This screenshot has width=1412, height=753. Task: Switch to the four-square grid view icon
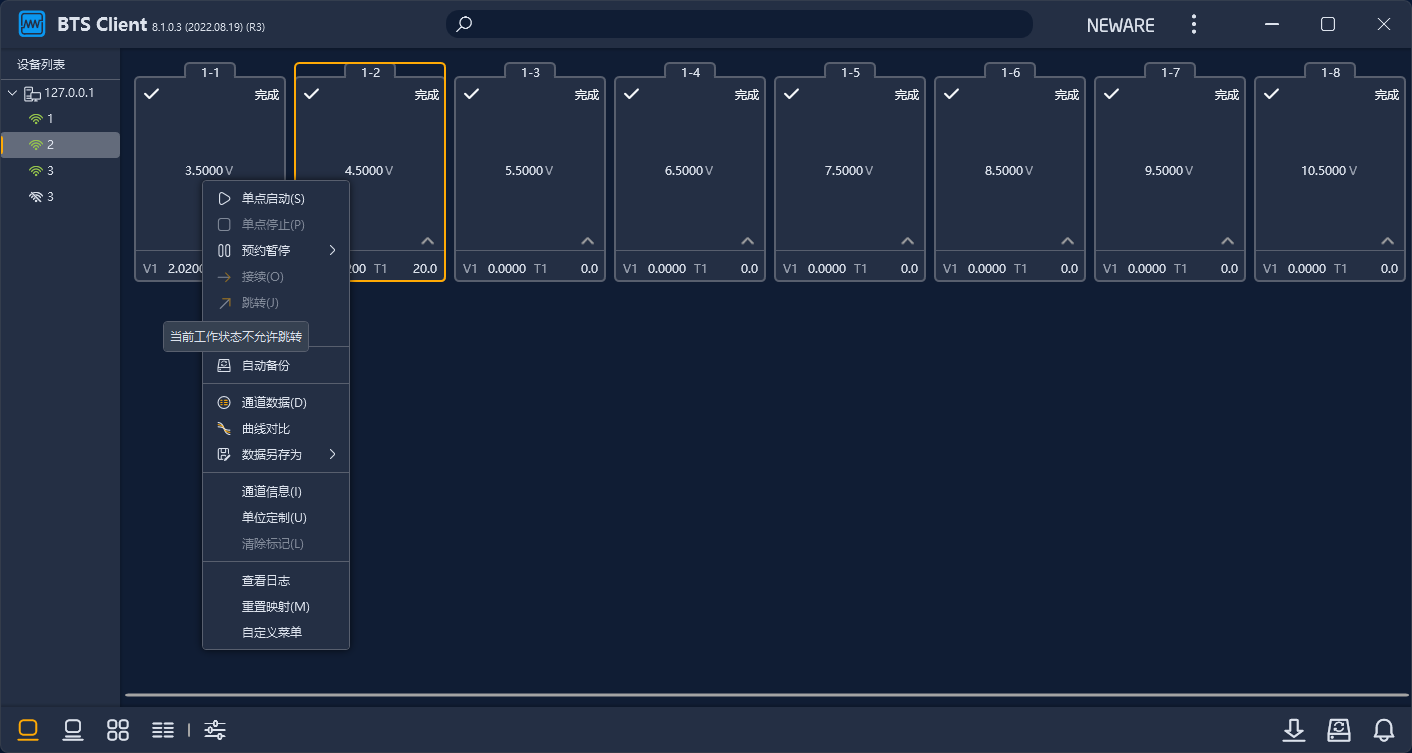point(118,730)
